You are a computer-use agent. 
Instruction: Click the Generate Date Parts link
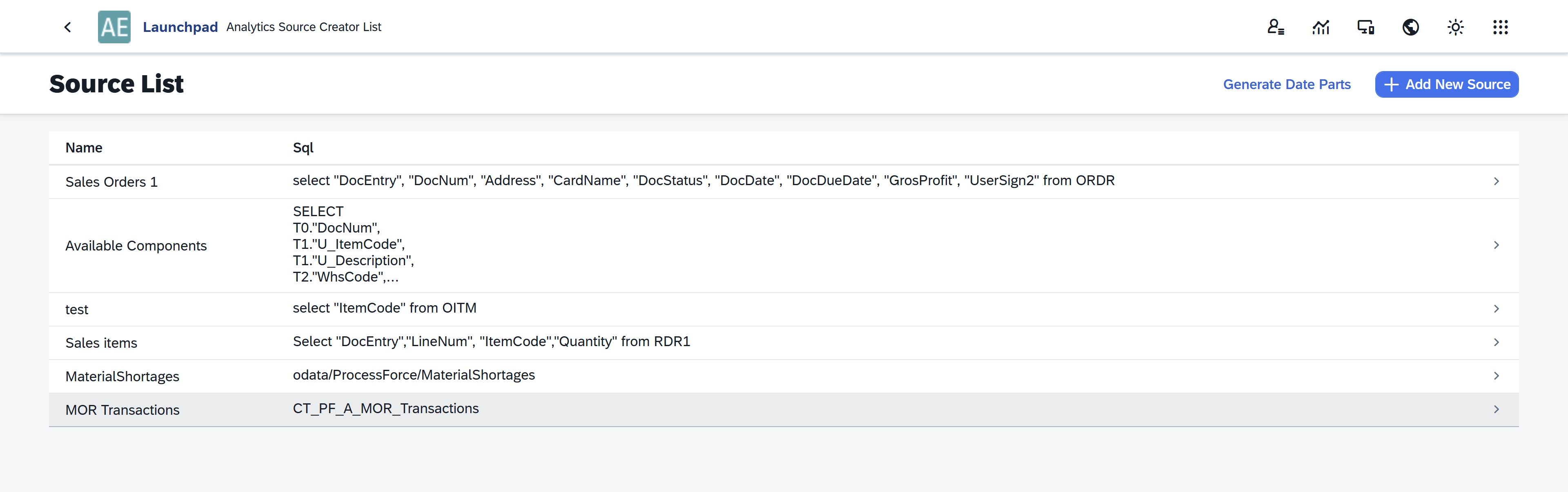[1287, 84]
